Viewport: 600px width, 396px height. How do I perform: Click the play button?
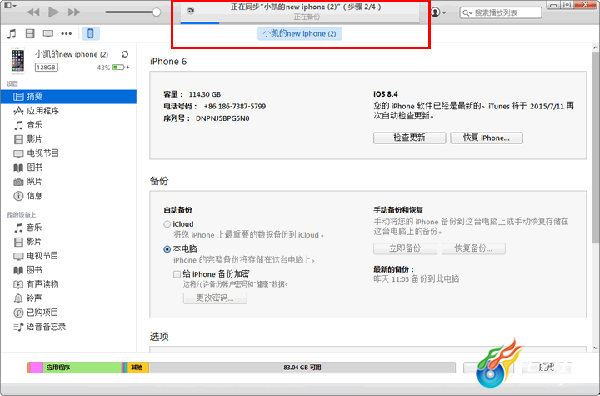(x=53, y=12)
